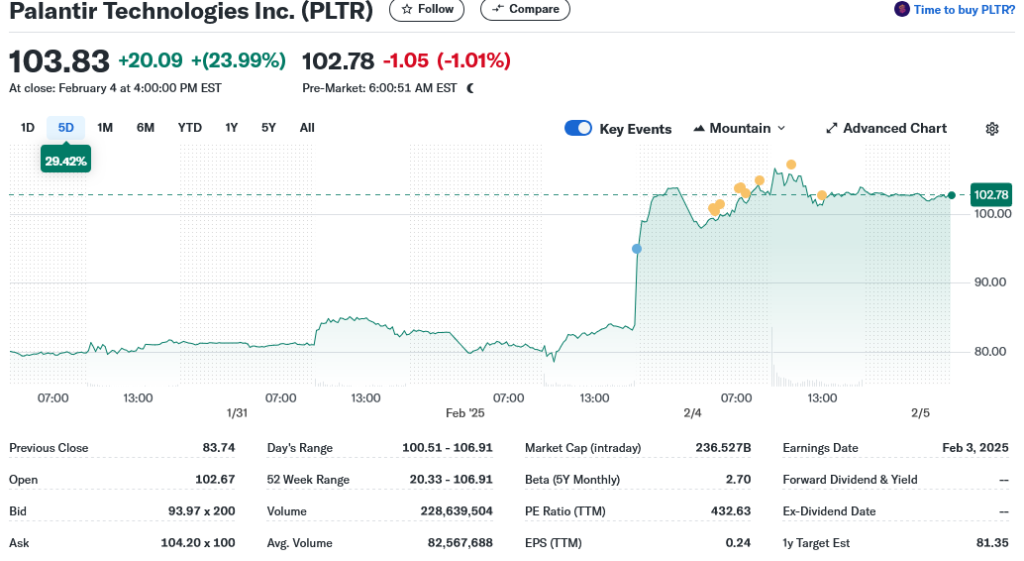Viewport: 1024px width, 561px height.
Task: Select the 1D time range tab
Action: pos(28,127)
